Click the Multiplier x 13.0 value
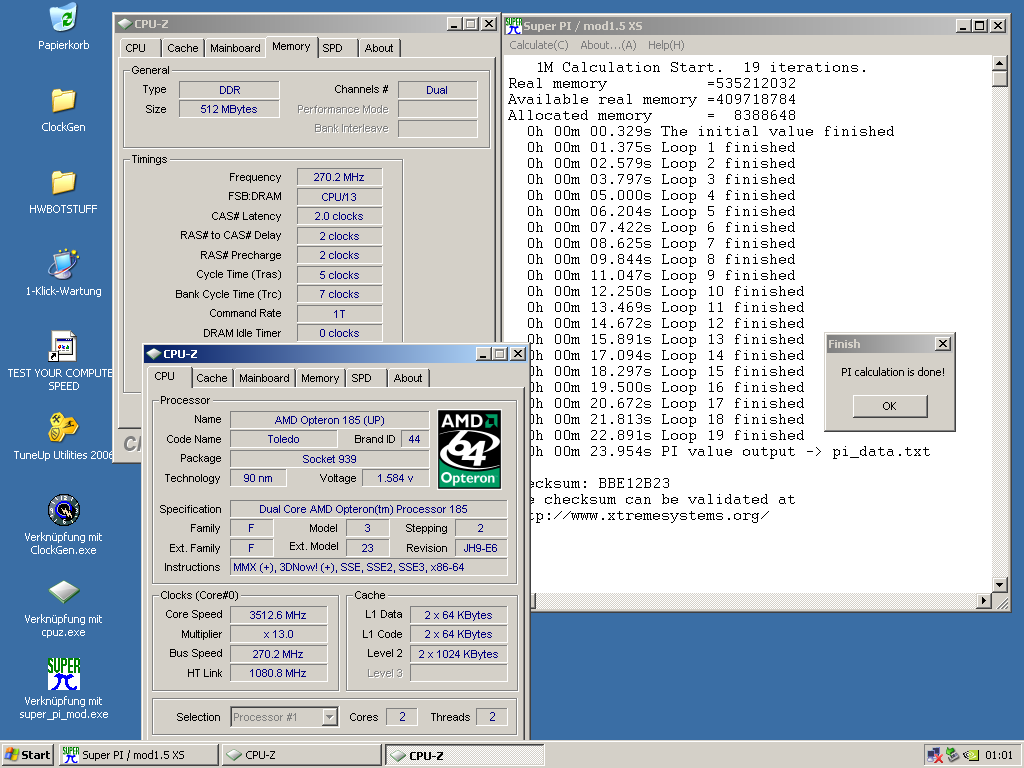Screen dimensions: 1024x768 (278, 634)
